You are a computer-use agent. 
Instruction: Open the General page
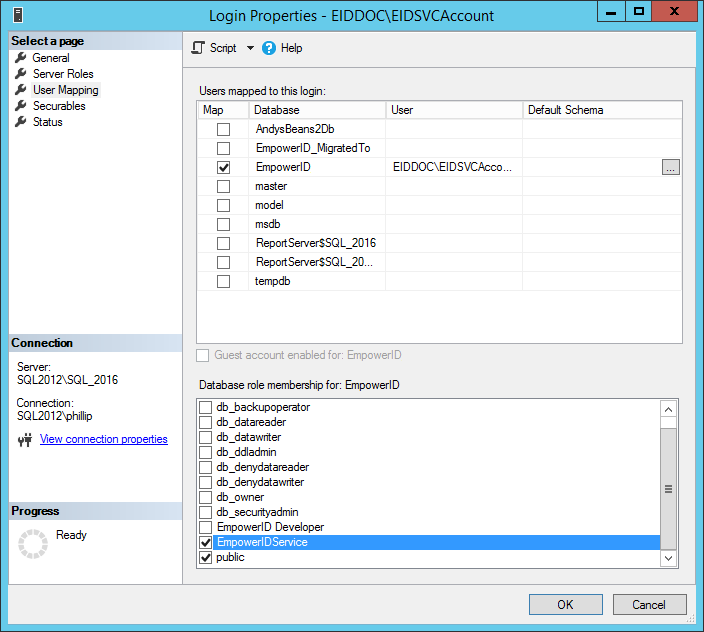pos(51,58)
